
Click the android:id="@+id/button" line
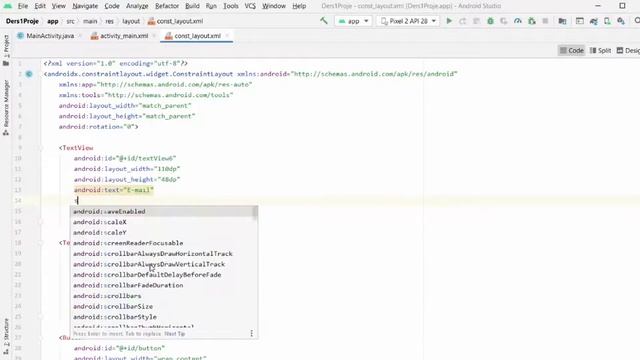pyautogui.click(x=119, y=348)
